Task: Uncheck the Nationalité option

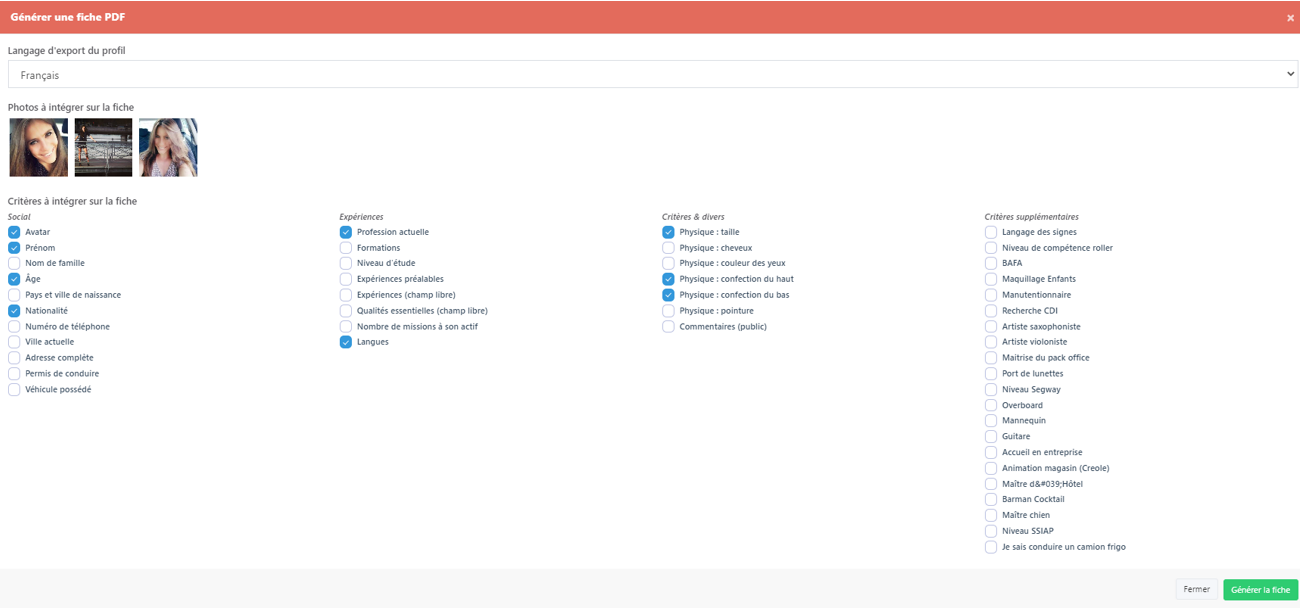Action: click(14, 311)
